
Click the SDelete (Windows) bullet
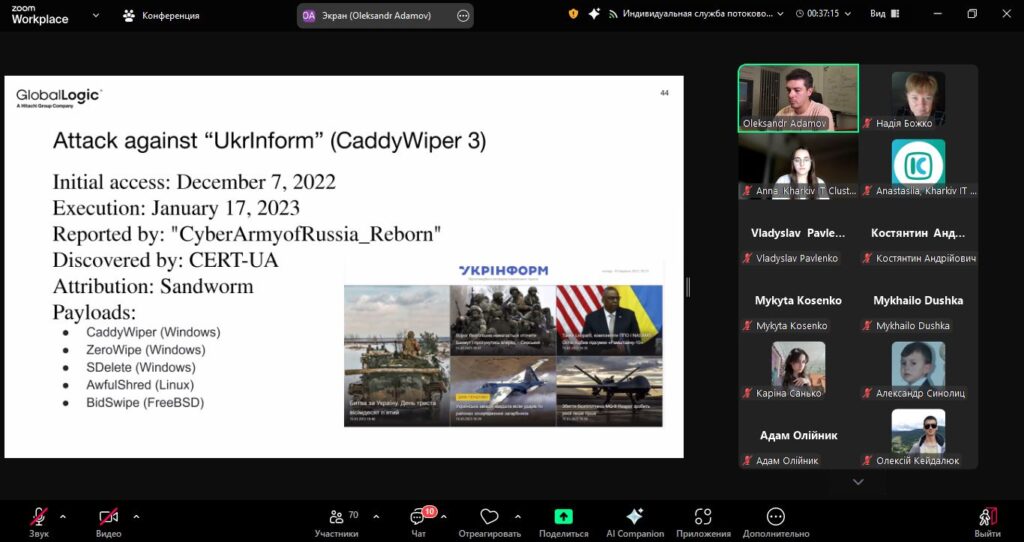click(x=140, y=367)
